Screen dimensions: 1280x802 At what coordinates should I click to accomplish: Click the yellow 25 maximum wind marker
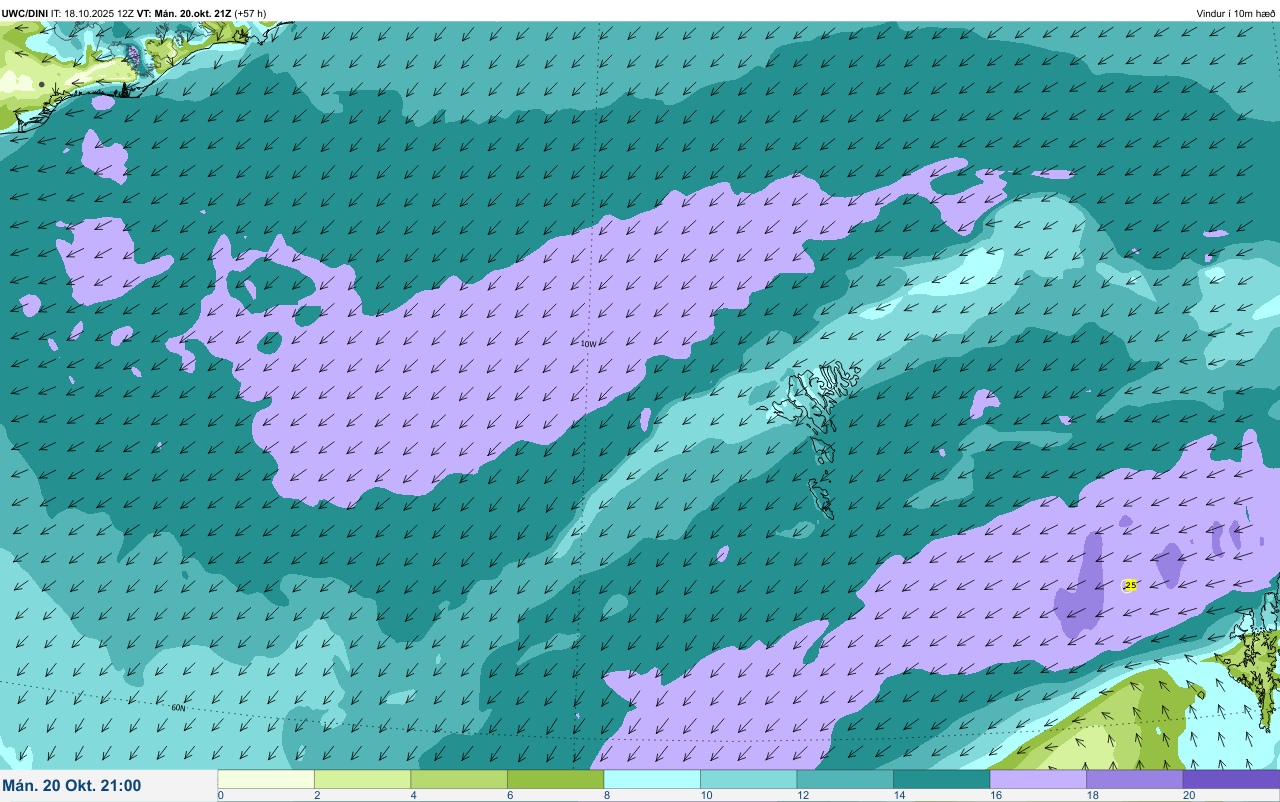coord(1130,585)
